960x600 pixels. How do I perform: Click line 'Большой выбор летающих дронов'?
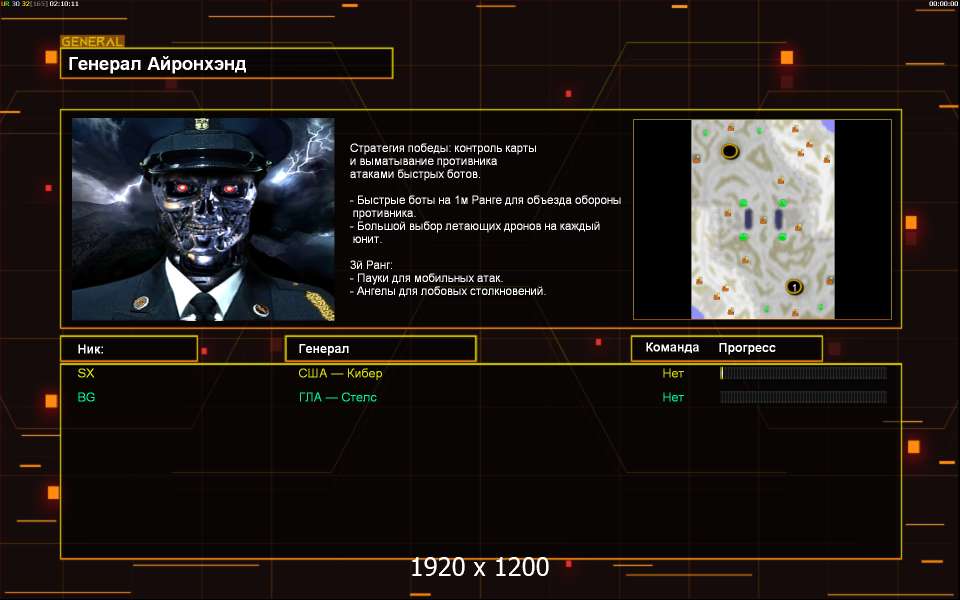click(x=475, y=226)
